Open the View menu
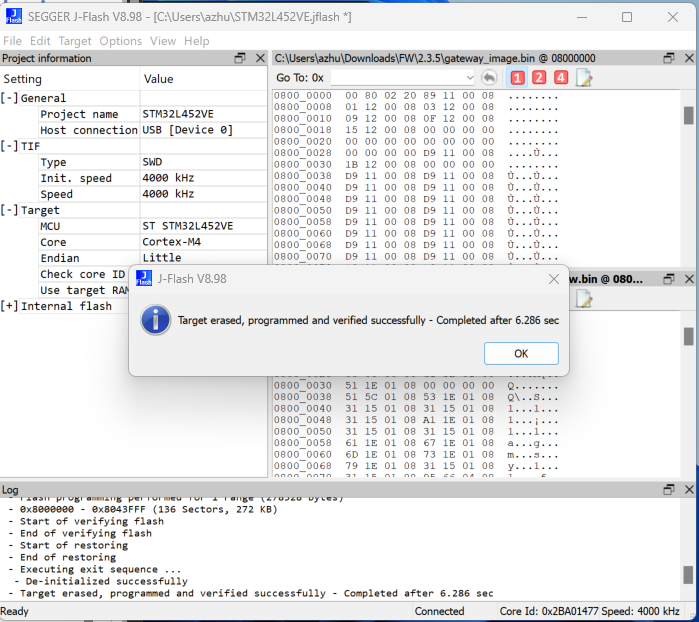The height and width of the screenshot is (622, 699). pos(163,41)
